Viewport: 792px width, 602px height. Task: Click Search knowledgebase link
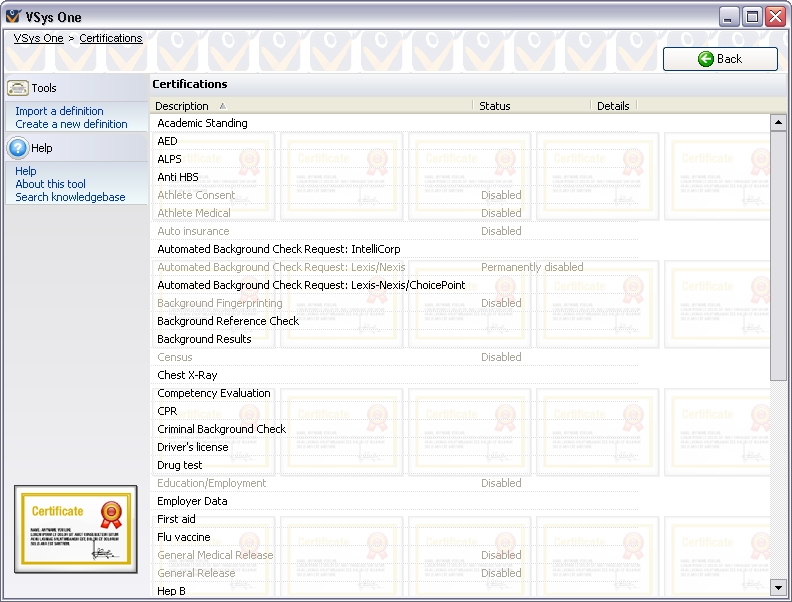point(70,197)
